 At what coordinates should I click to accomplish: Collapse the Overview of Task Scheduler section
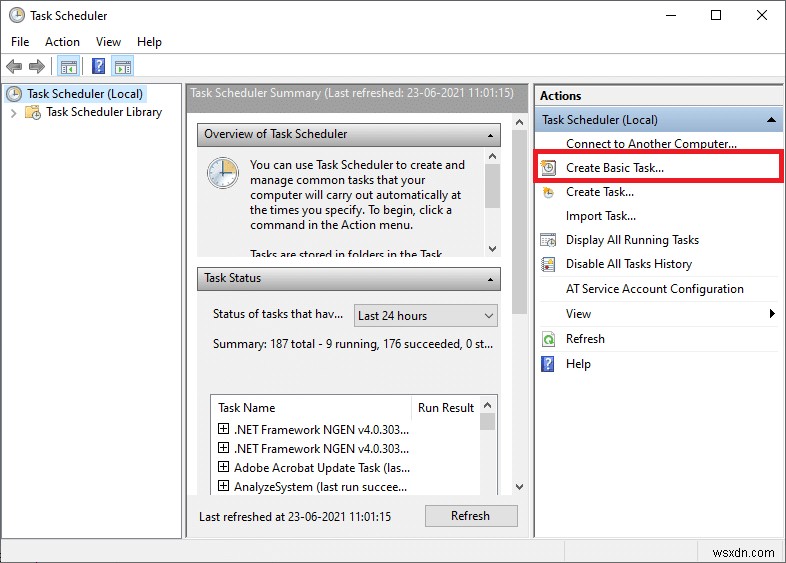pyautogui.click(x=490, y=135)
